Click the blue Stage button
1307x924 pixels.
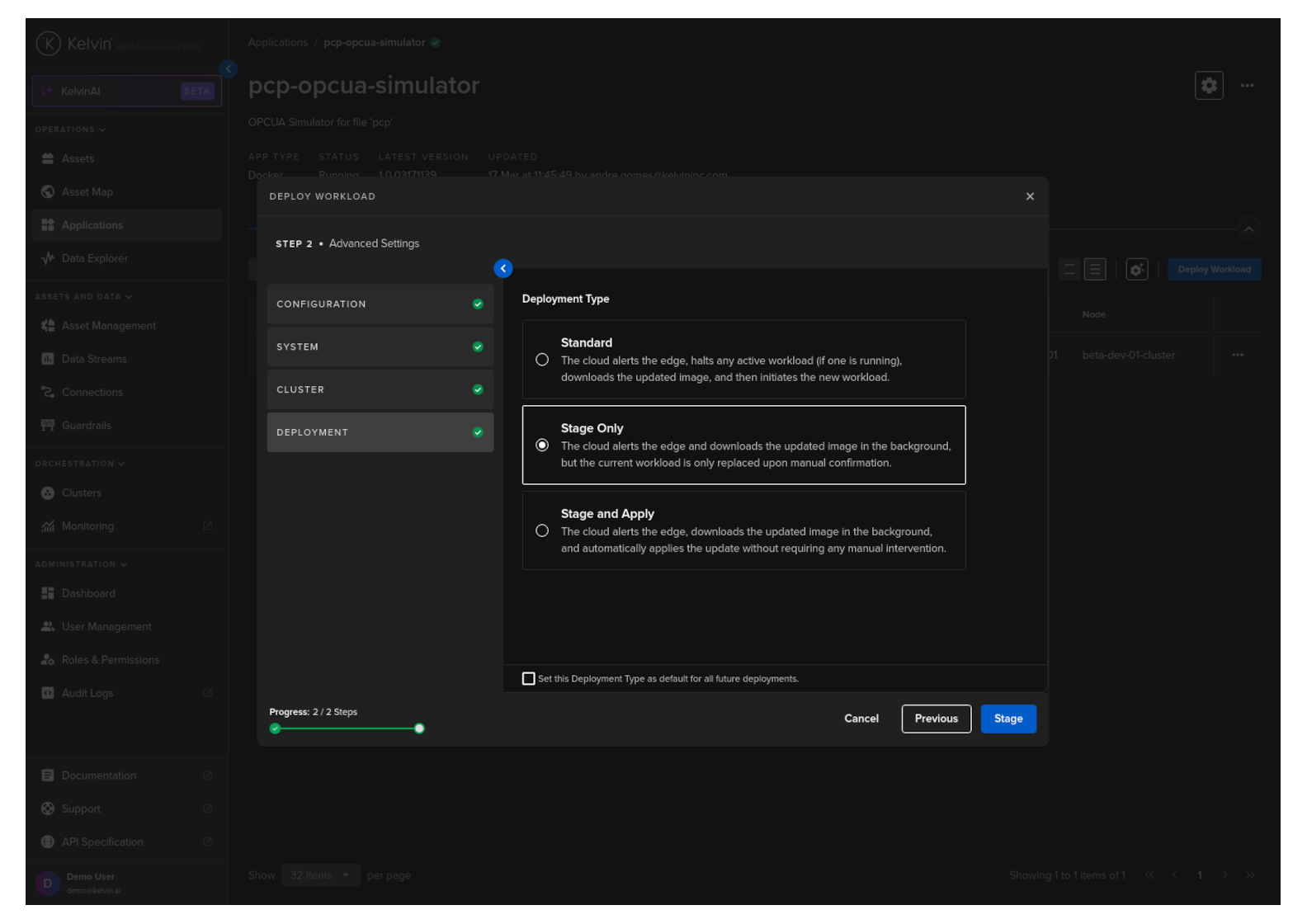pos(1007,719)
